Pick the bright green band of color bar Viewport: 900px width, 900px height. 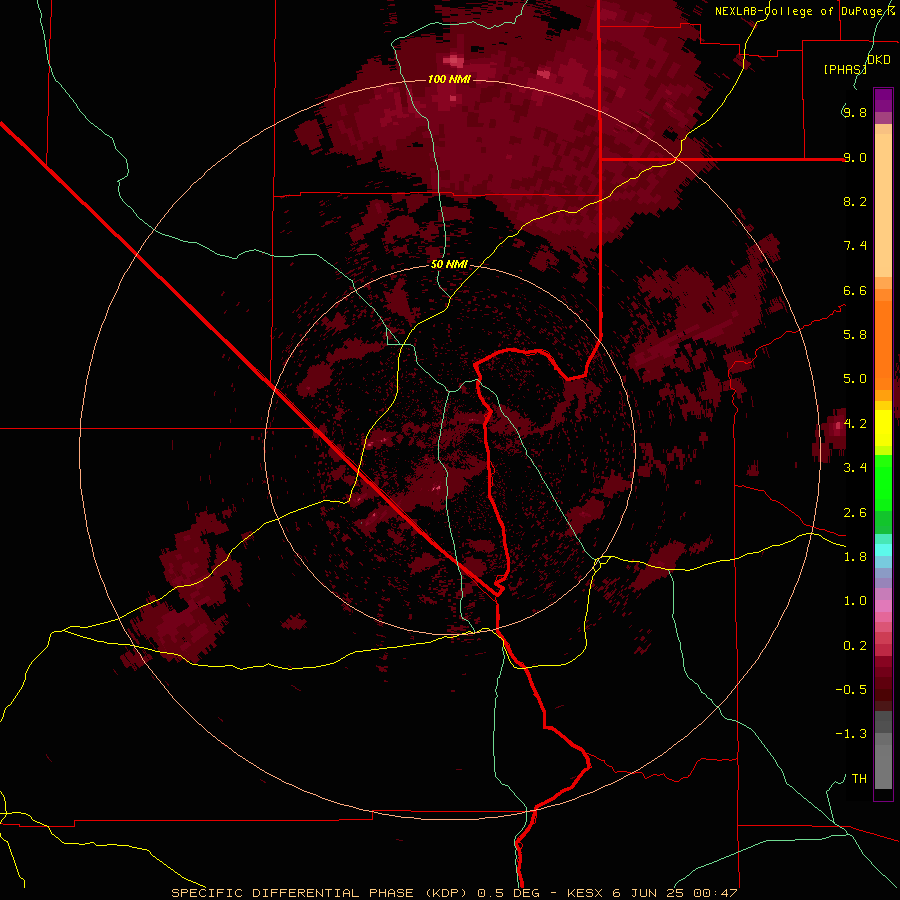883,482
